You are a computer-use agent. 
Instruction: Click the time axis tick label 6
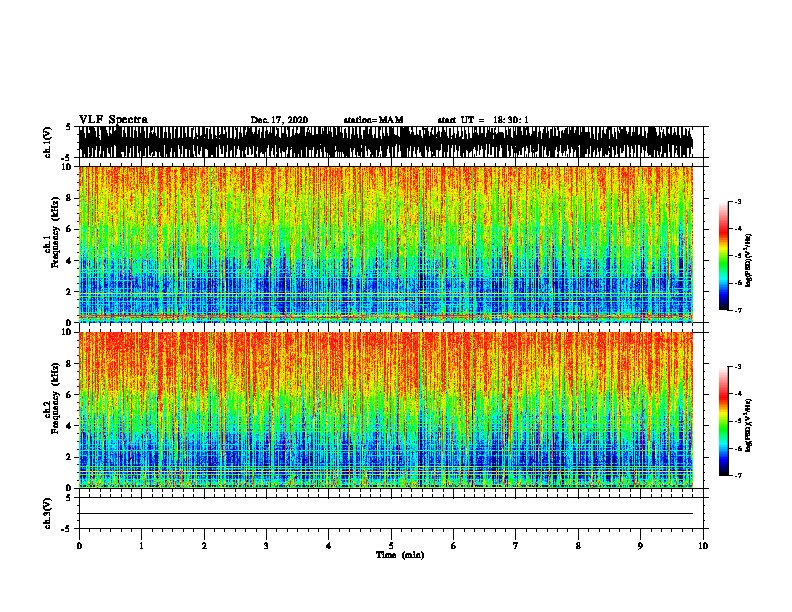(x=454, y=546)
